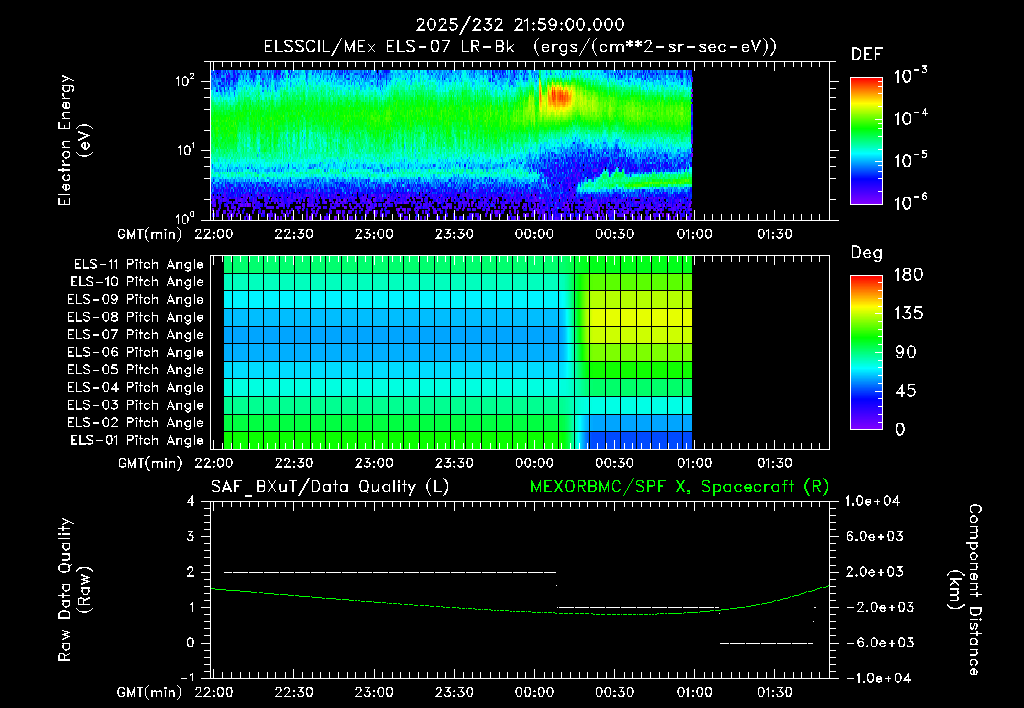1024x708 pixels.
Task: Click the 10² energy axis tick label
Action: pos(185,81)
